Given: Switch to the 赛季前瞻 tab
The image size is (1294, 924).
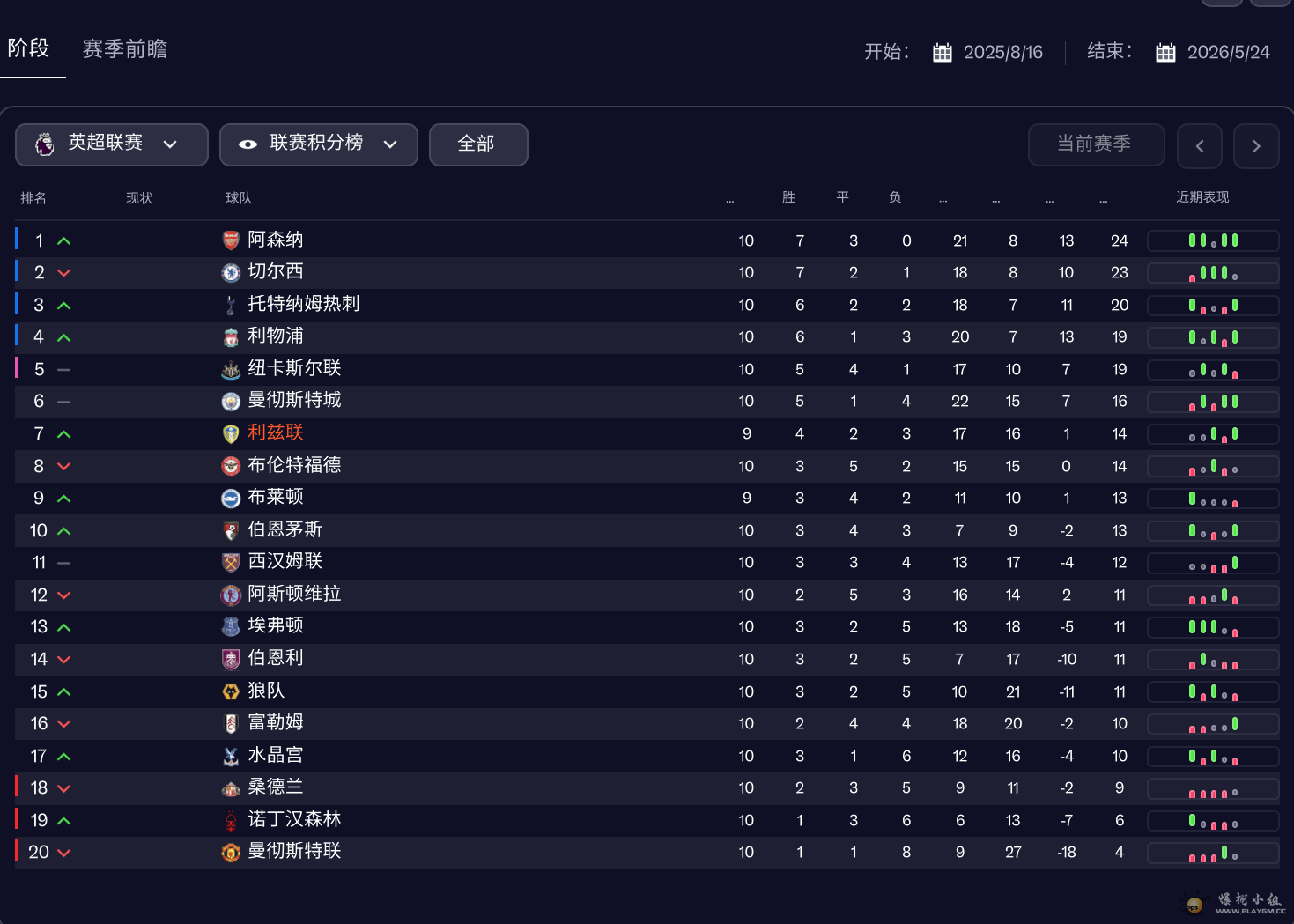Looking at the screenshot, I should 124,49.
